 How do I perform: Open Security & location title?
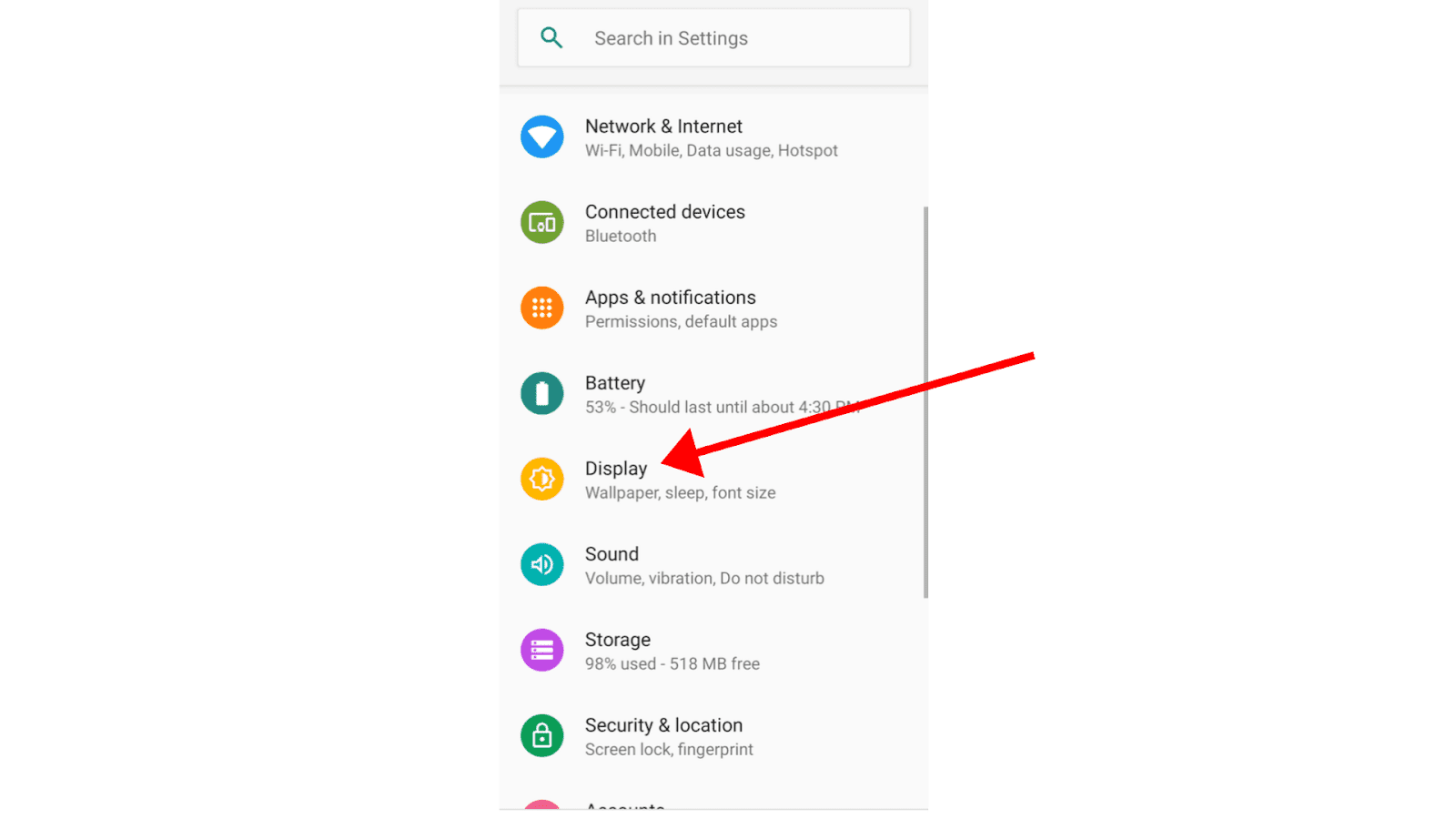click(663, 725)
